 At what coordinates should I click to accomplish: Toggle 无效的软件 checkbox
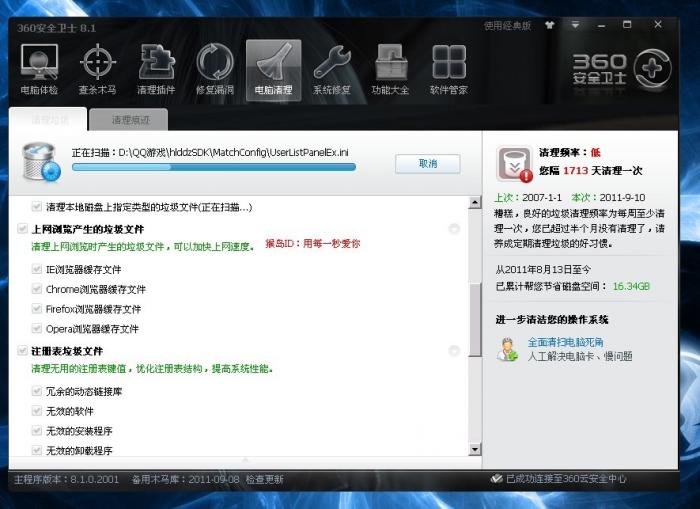tap(37, 411)
